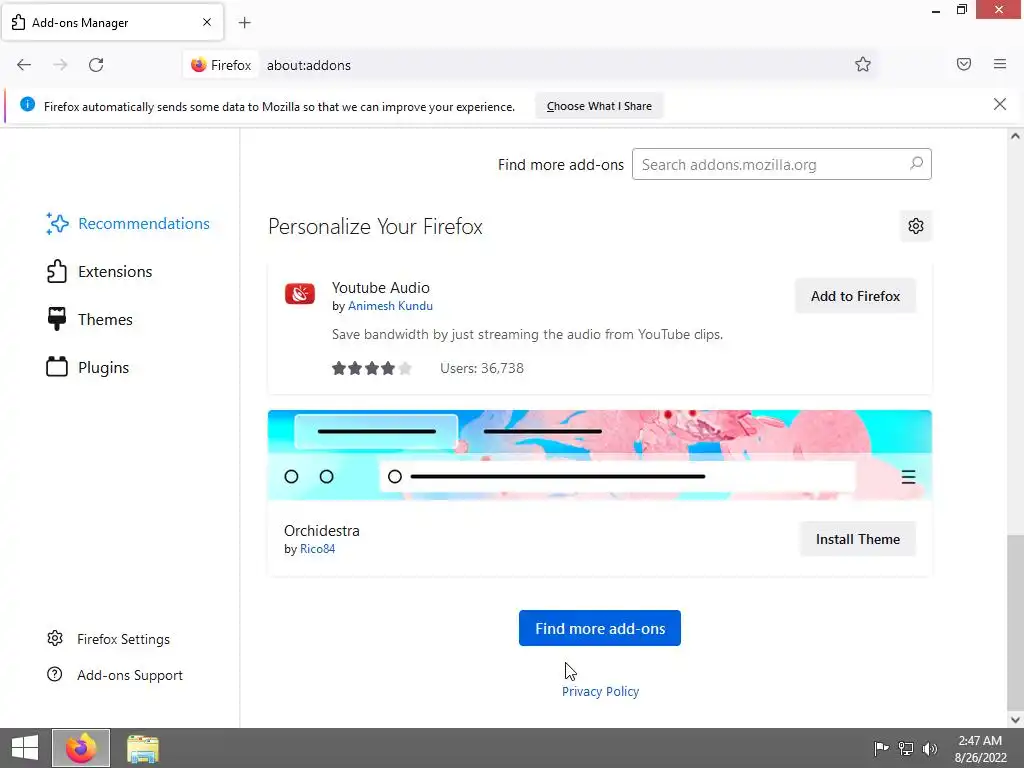This screenshot has width=1024, height=768.
Task: Open author Animesh Kundu link
Action: click(x=390, y=306)
